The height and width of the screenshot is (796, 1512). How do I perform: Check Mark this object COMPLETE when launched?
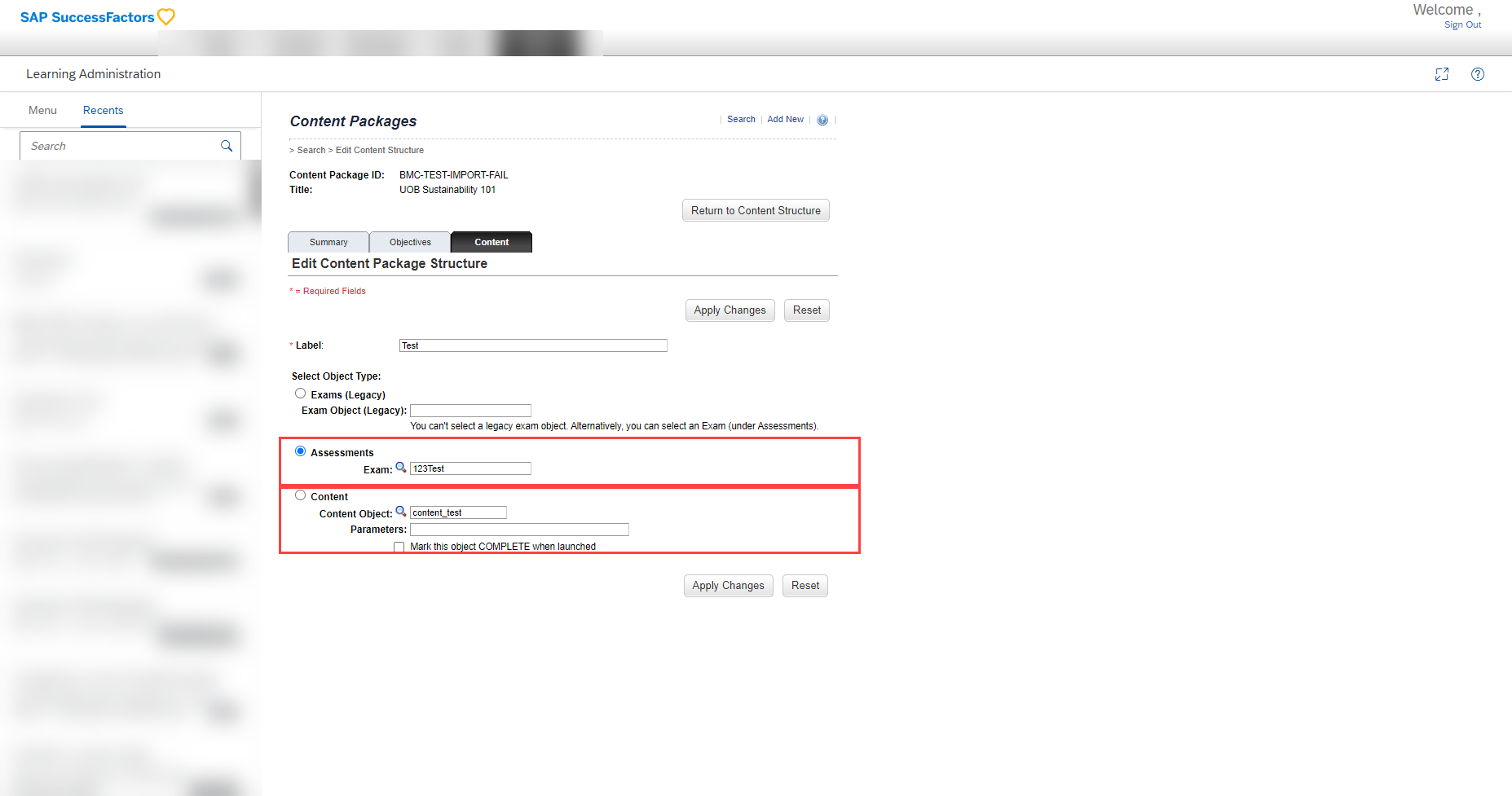point(399,547)
